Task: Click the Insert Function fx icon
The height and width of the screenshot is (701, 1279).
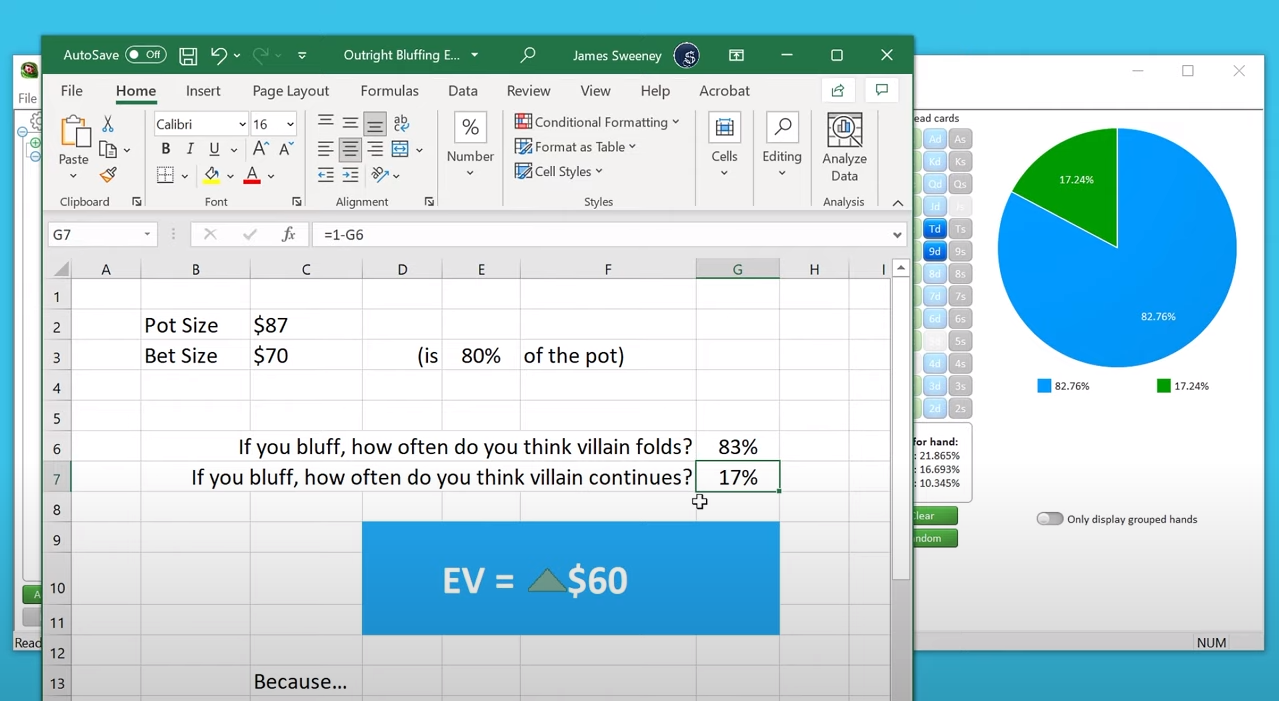Action: click(288, 234)
